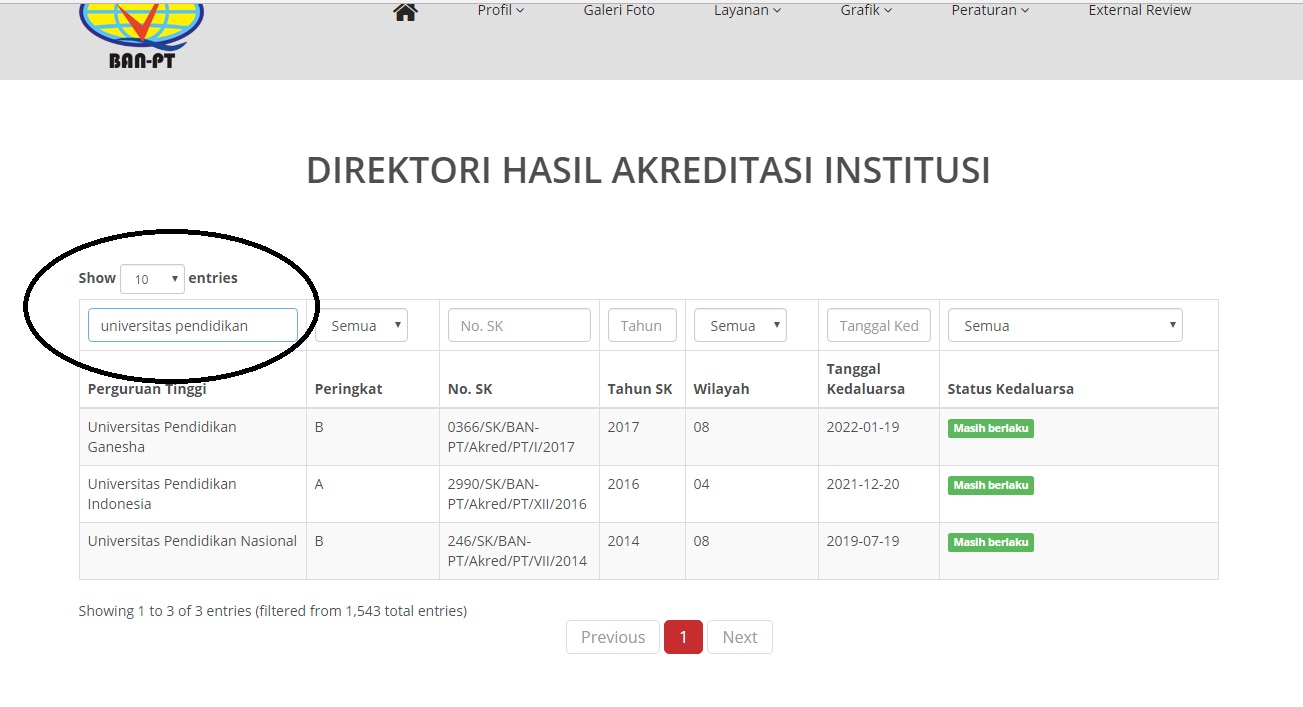The width and height of the screenshot is (1303, 707).
Task: Open the Peringkat filter set to Semua
Action: pos(361,324)
